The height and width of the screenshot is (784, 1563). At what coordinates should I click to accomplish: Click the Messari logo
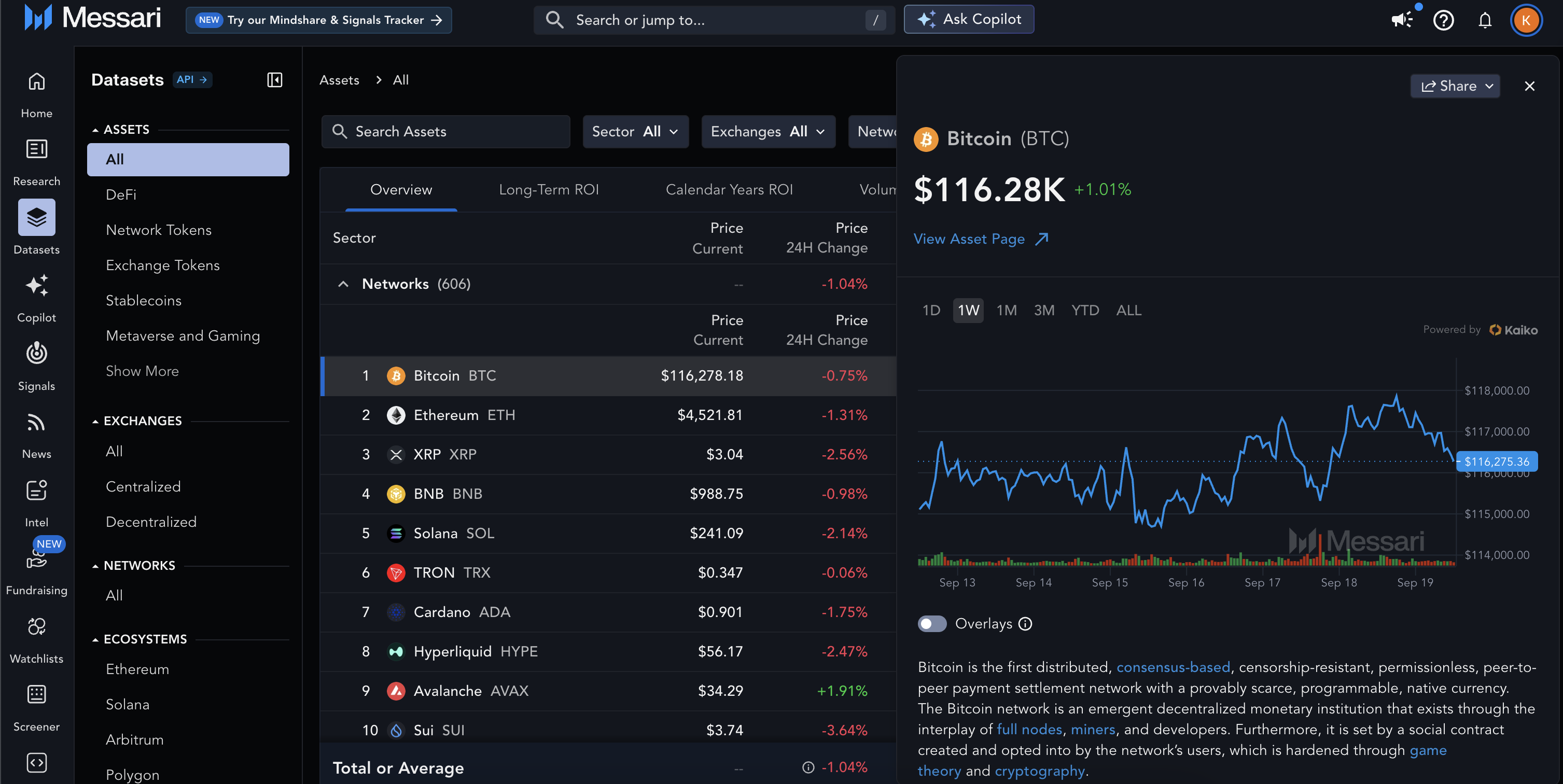point(93,18)
